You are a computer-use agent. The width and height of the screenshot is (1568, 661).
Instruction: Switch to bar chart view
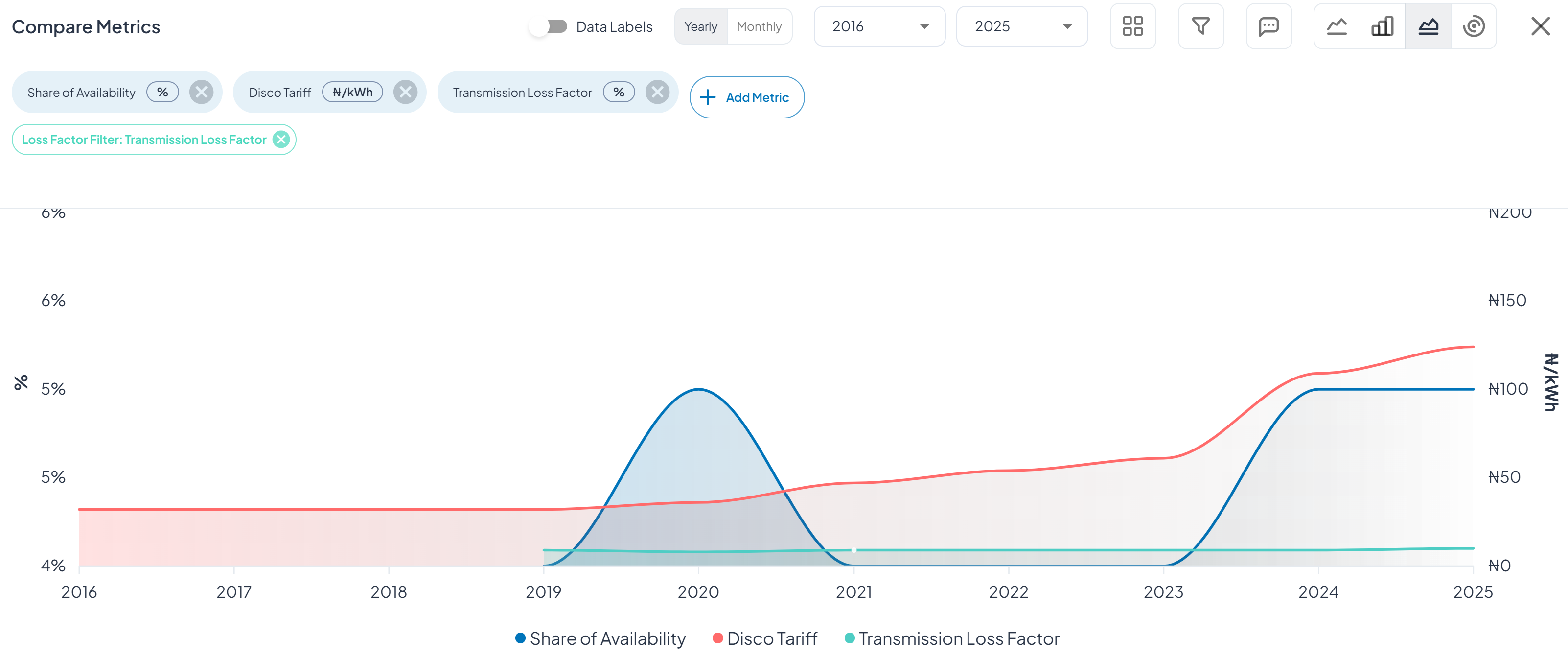click(x=1382, y=26)
